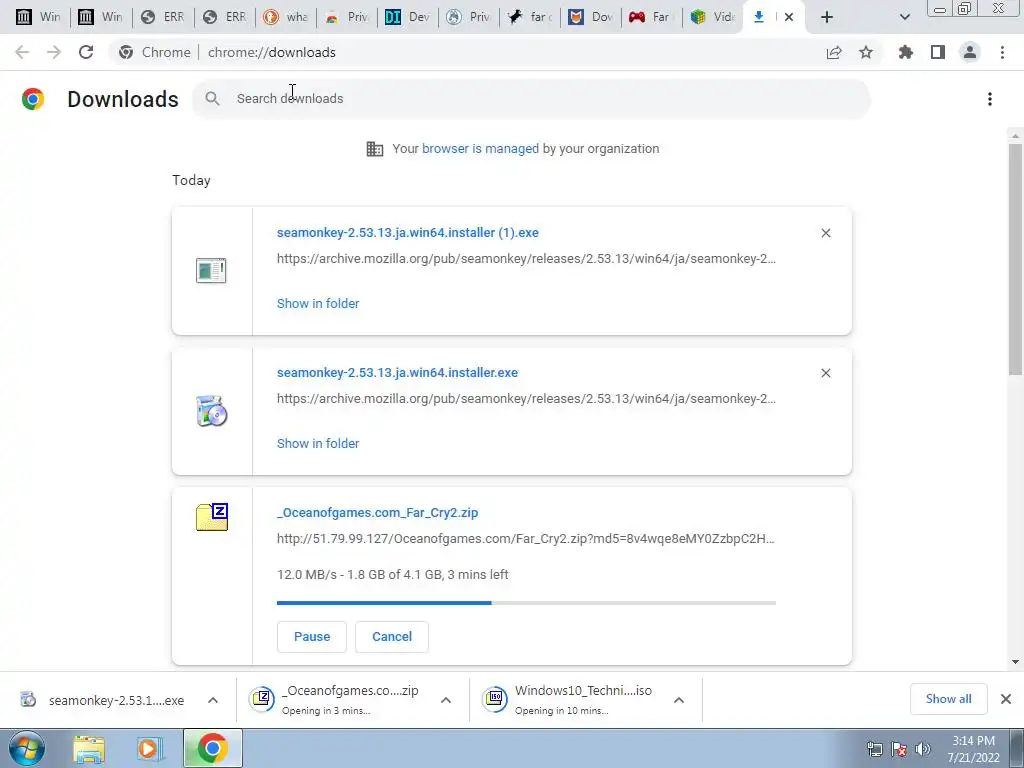Switch to the Dow tab
Viewport: 1024px width, 768px height.
click(592, 17)
